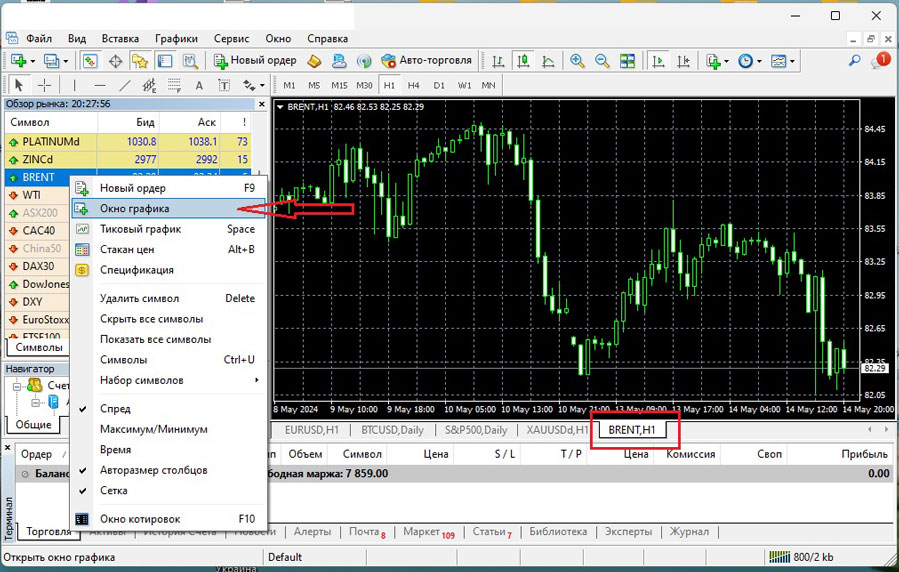
Task: Toggle Время column in context menu
Action: click(x=115, y=450)
